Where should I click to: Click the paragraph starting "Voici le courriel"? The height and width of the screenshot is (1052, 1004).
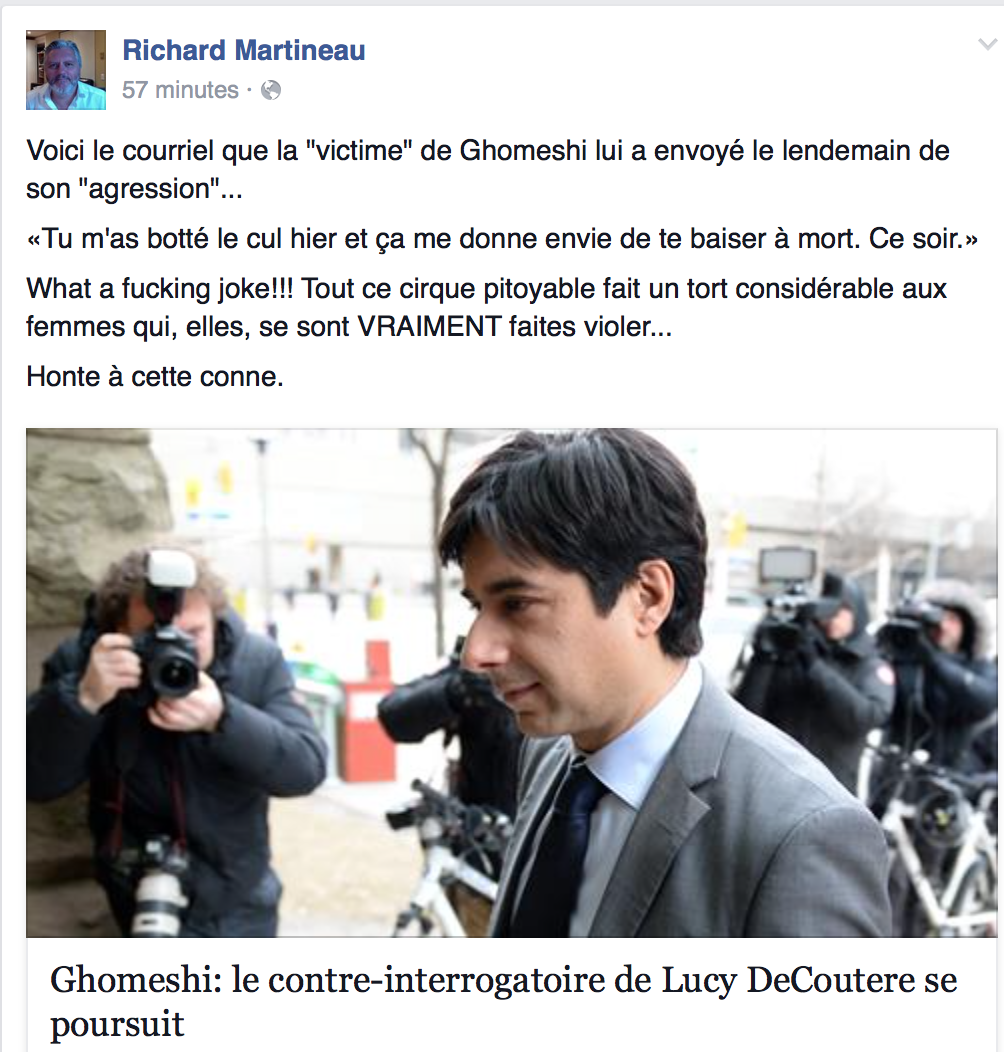coord(488,169)
